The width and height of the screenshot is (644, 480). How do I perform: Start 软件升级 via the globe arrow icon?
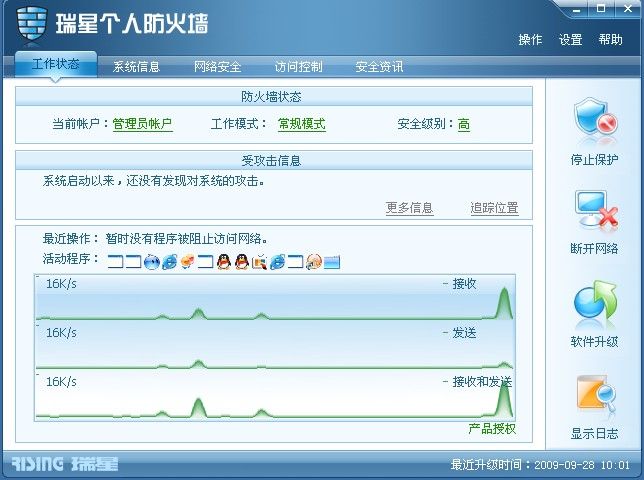(596, 301)
